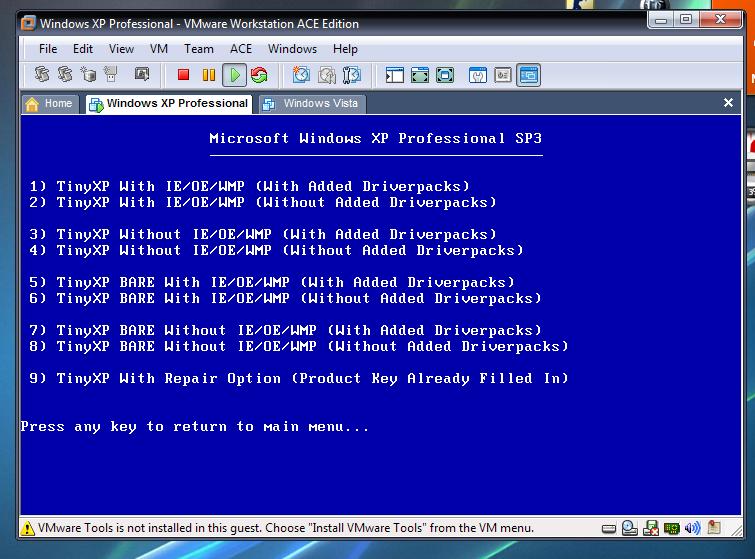This screenshot has height=559, width=755.
Task: Click the message log status icon
Action: point(714,528)
